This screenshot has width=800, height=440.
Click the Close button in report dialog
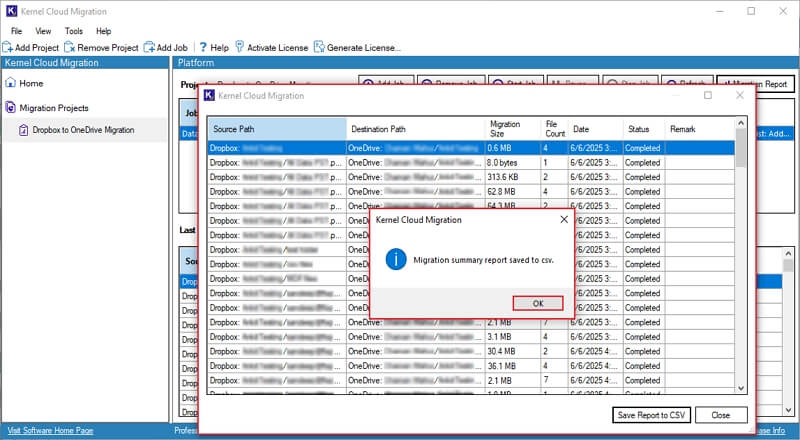(721, 415)
